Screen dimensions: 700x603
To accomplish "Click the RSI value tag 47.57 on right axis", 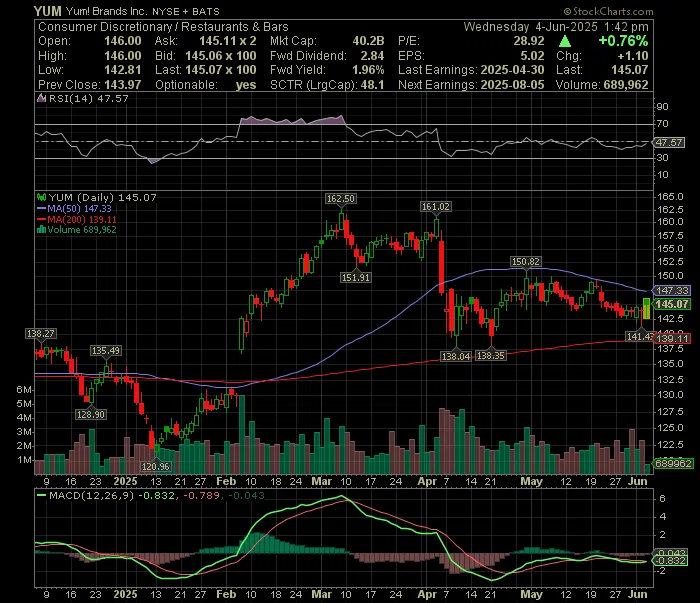I will [669, 142].
